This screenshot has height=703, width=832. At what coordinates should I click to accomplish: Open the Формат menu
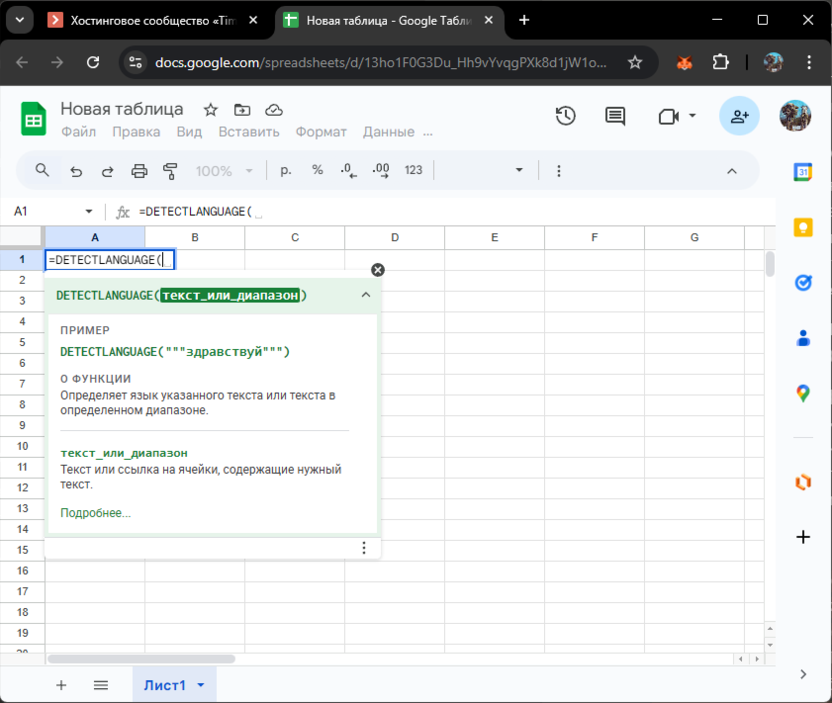tap(321, 132)
